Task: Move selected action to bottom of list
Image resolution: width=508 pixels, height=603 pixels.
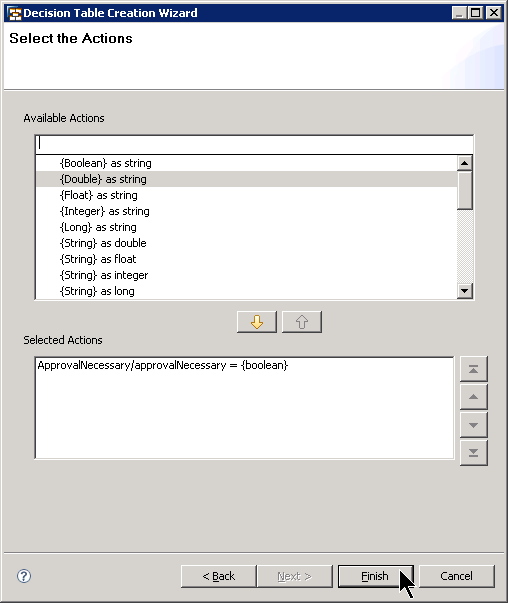Action: (473, 453)
